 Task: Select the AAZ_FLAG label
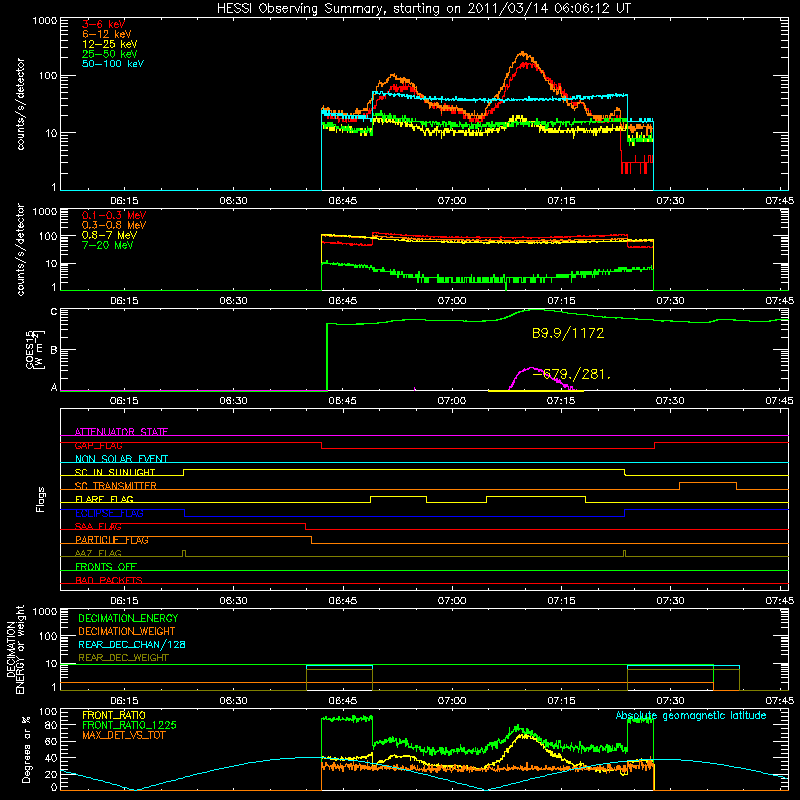[x=98, y=553]
